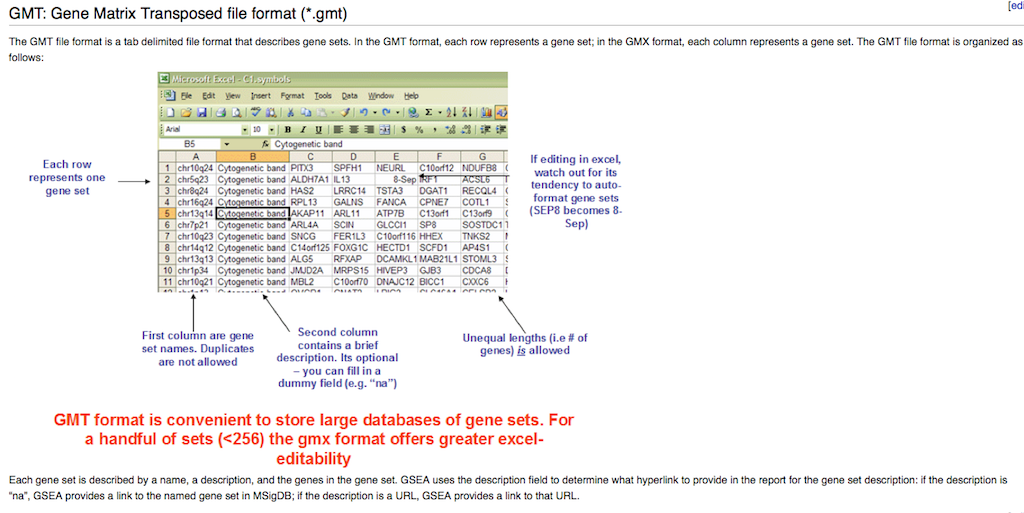Viewport: 1024px width, 513px height.
Task: Click the edit link at top right
Action: point(1016,6)
